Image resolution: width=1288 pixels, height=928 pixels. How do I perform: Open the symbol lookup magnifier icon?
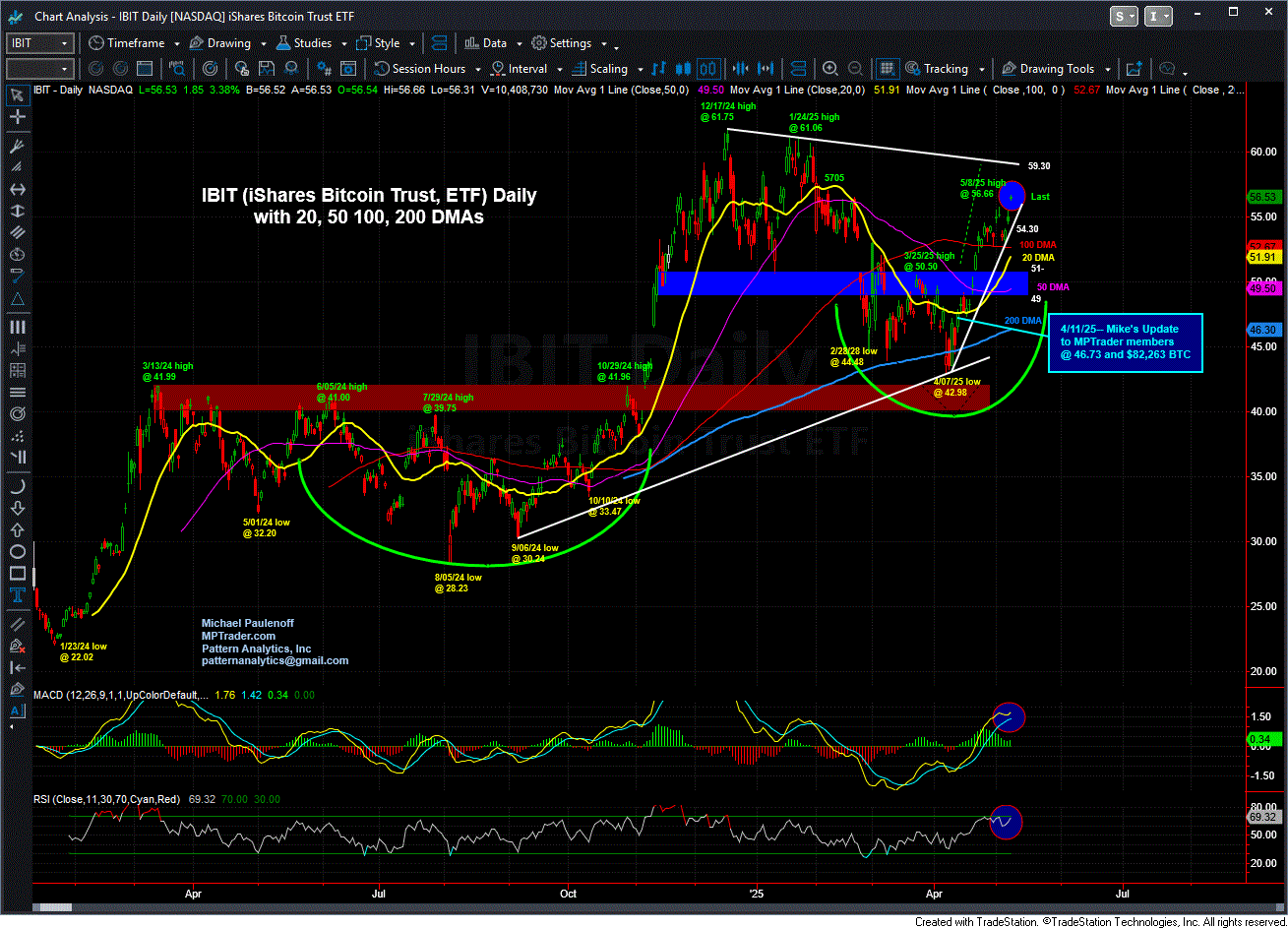point(176,69)
